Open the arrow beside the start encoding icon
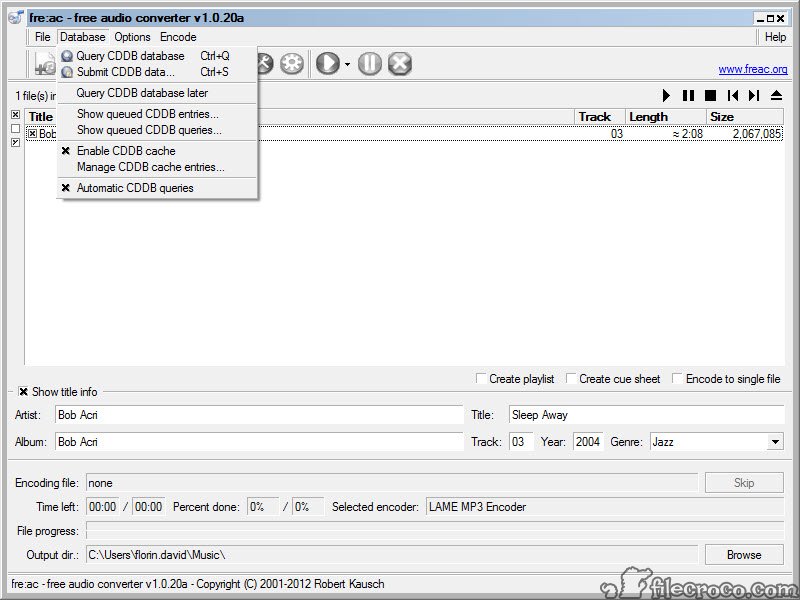Image resolution: width=800 pixels, height=600 pixels. (x=347, y=65)
